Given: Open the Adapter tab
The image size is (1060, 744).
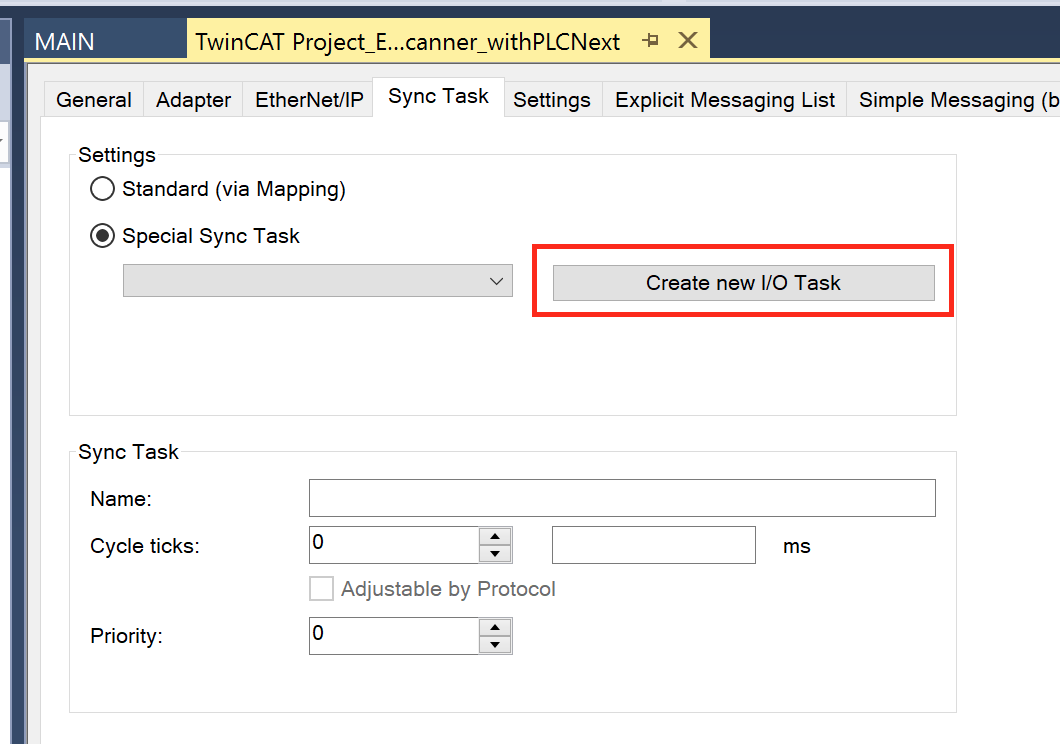Looking at the screenshot, I should coord(193,100).
